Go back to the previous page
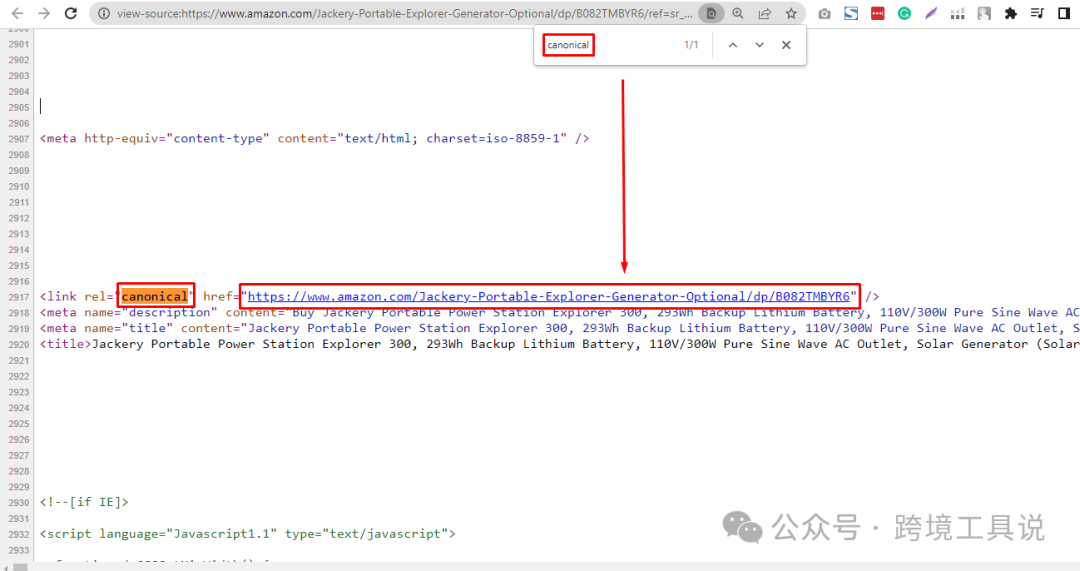The height and width of the screenshot is (571, 1080). (17, 13)
